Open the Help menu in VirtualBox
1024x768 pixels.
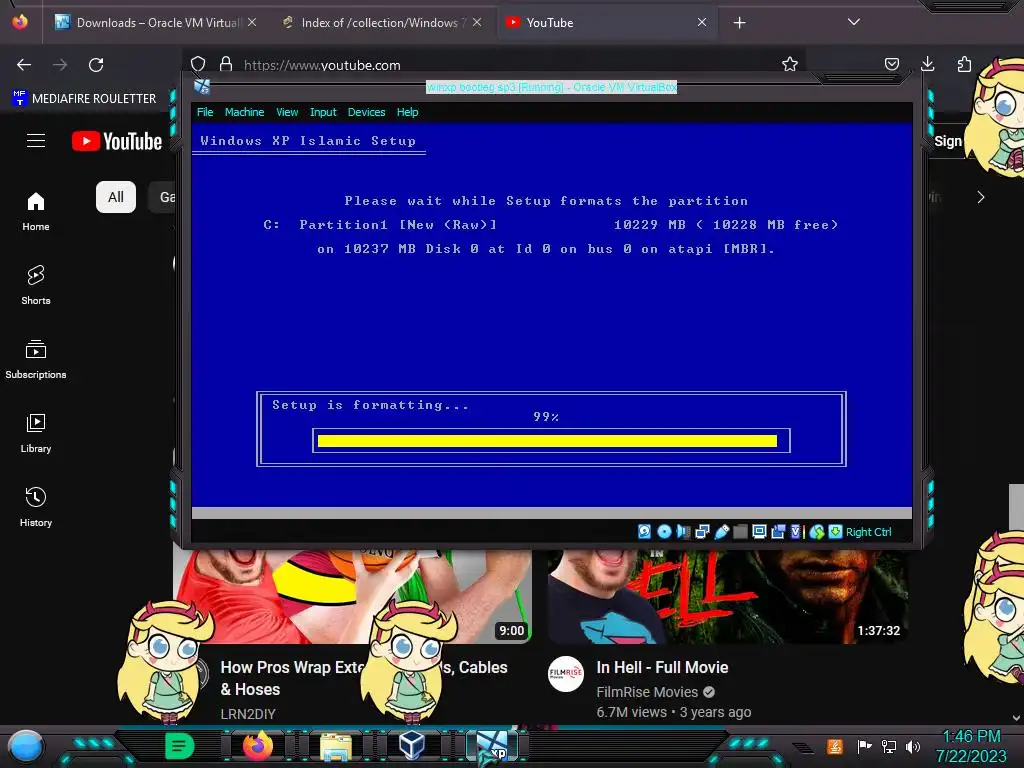click(x=408, y=112)
